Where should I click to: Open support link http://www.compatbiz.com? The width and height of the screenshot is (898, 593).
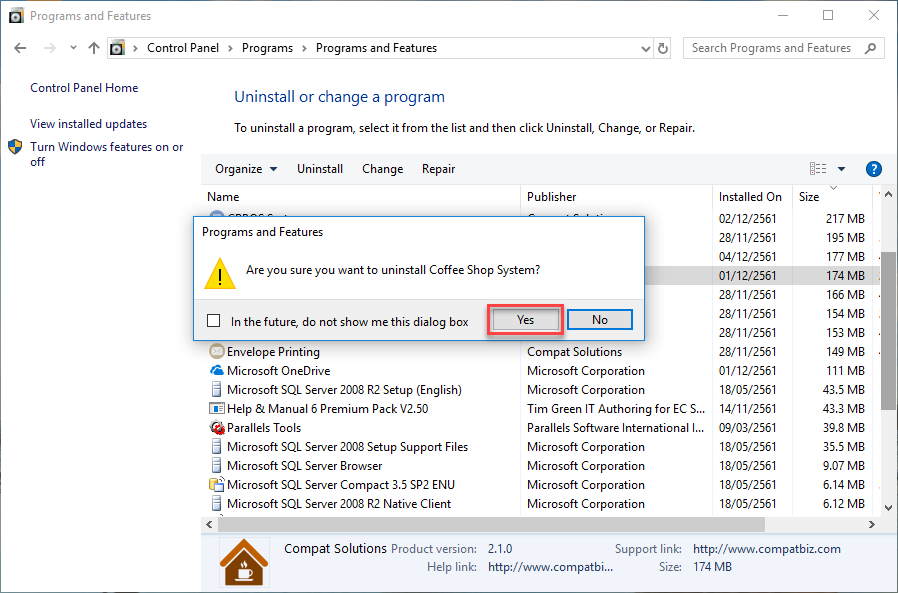point(766,549)
